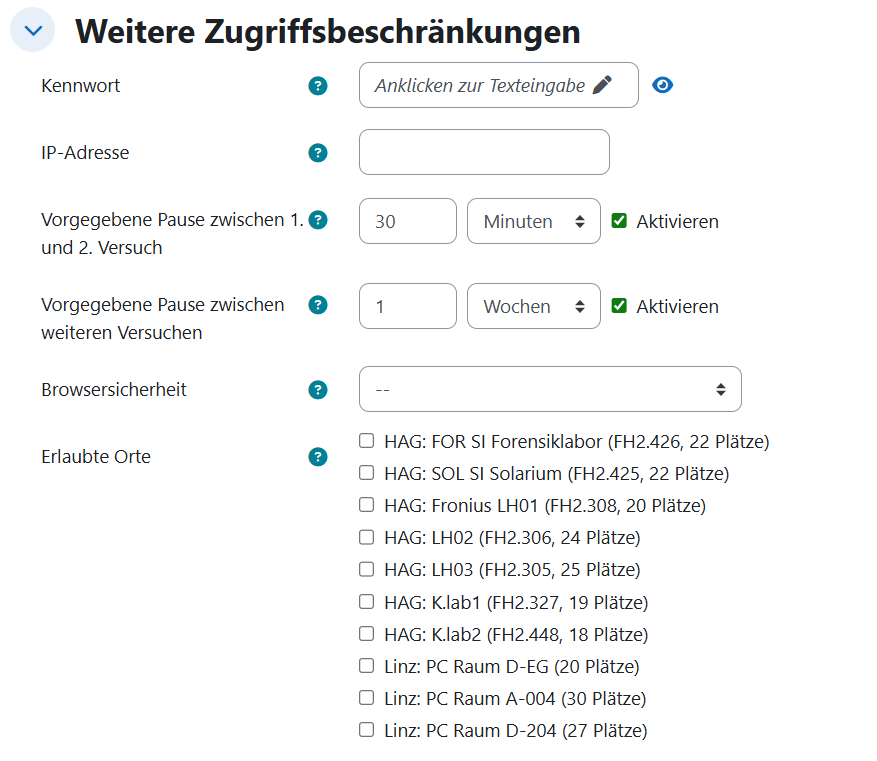The height and width of the screenshot is (761, 877).
Task: Open help for IP-Adresse field
Action: click(x=318, y=153)
